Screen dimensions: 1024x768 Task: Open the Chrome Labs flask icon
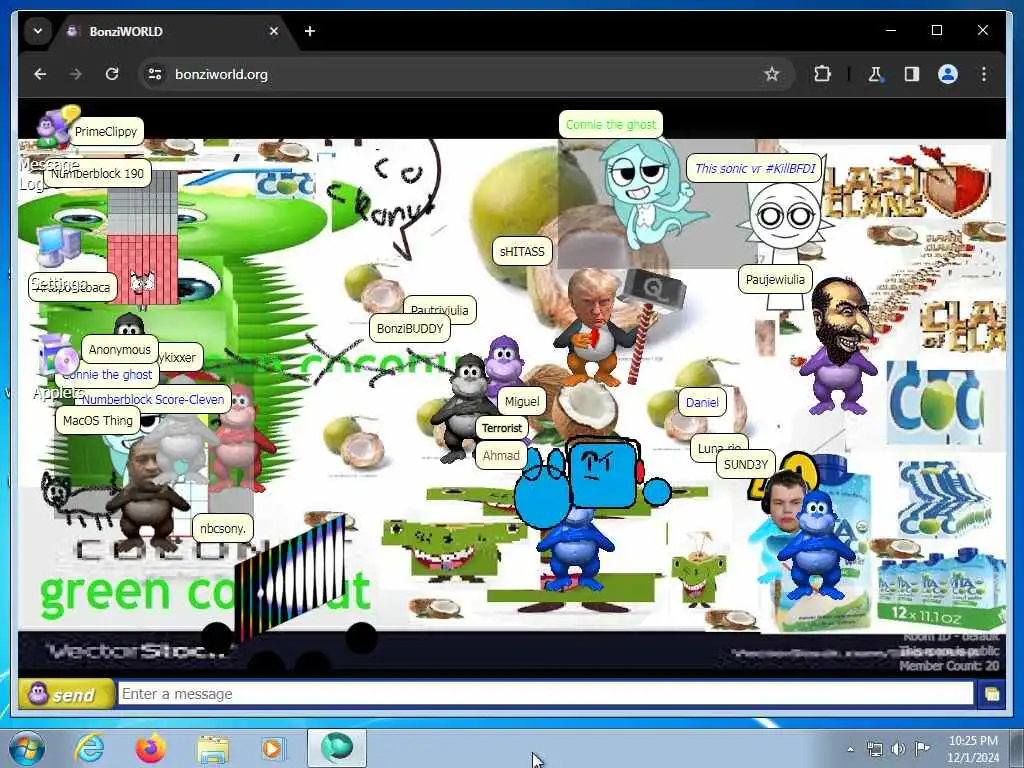[x=874, y=74]
